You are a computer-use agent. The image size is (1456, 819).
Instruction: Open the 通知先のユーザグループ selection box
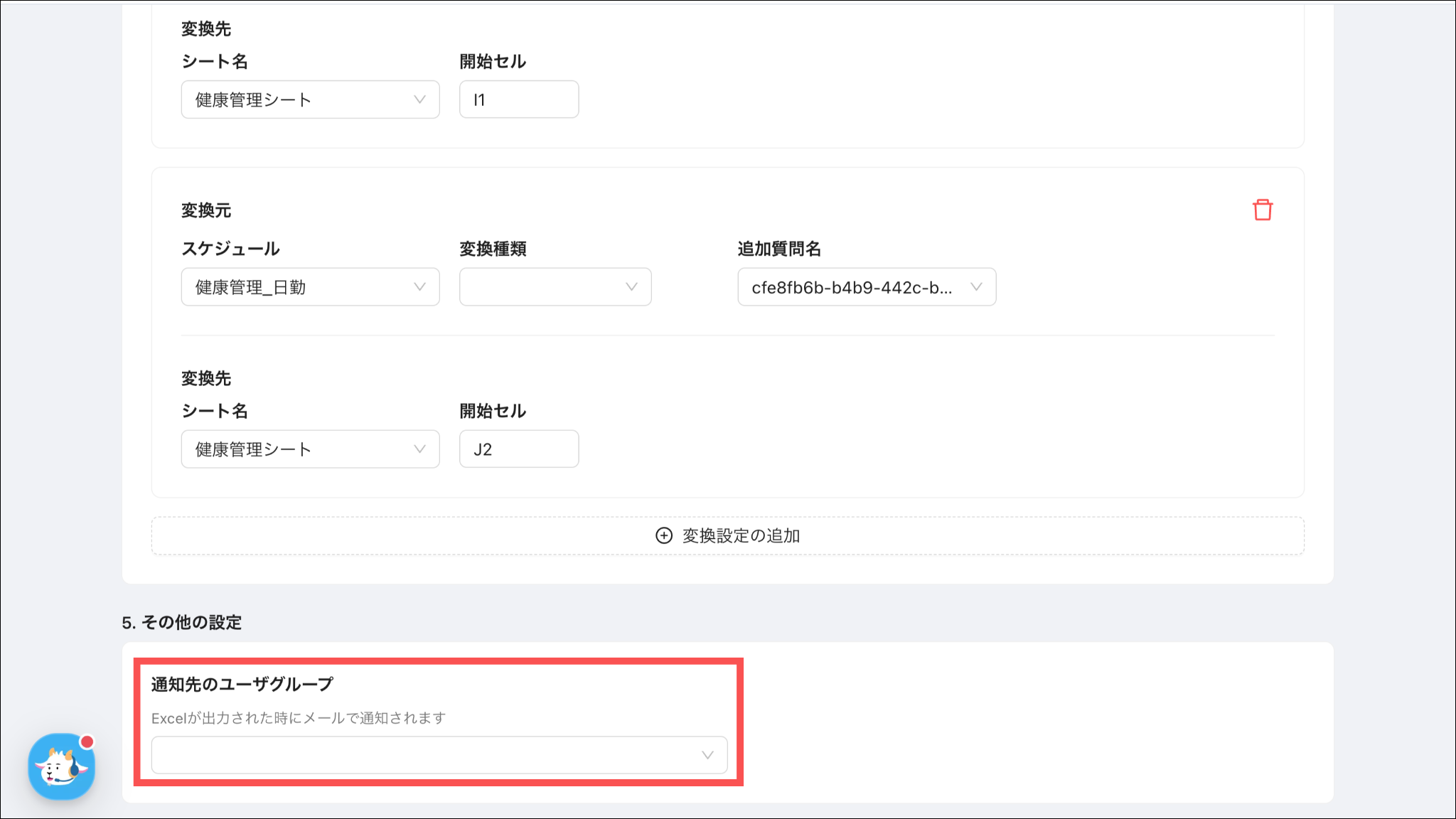(x=439, y=755)
